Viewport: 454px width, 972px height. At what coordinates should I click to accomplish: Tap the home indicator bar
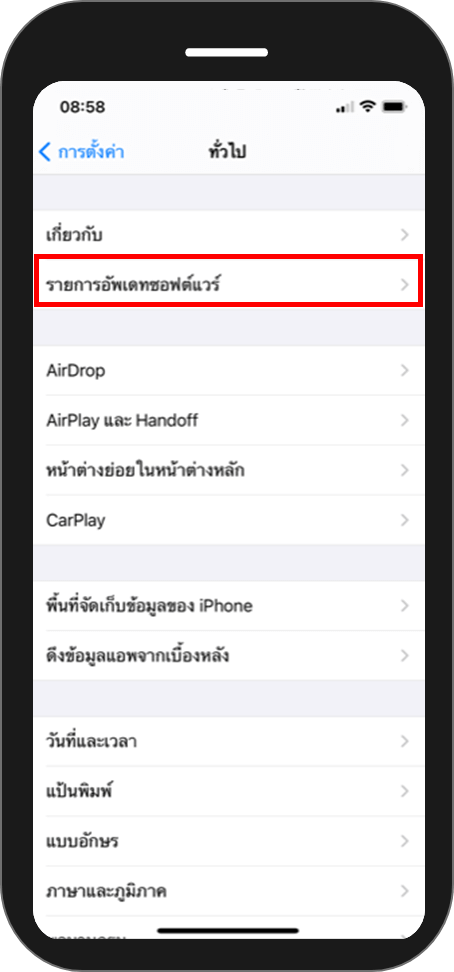tap(228, 930)
